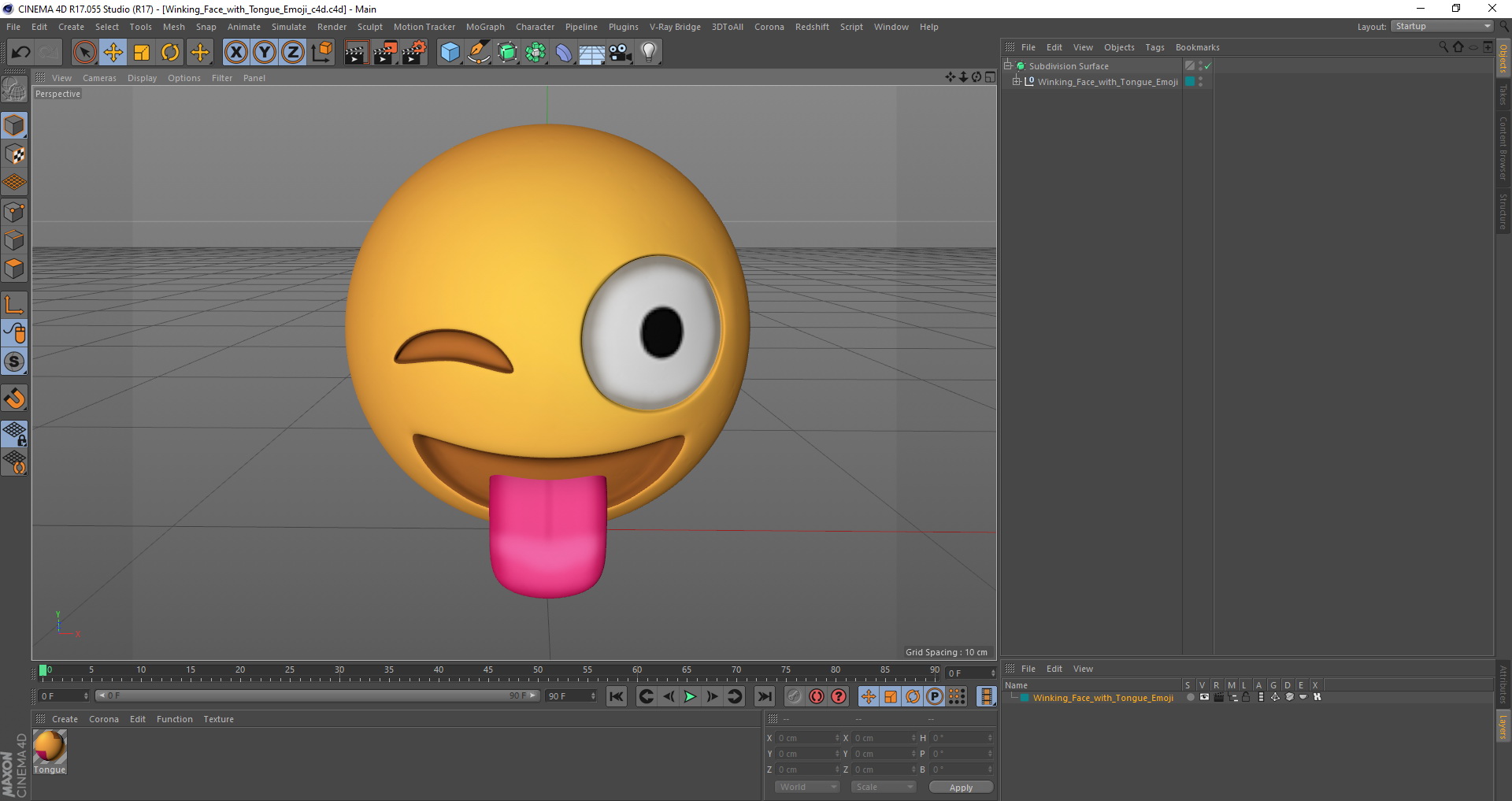1512x801 pixels.
Task: Open the Simulate menu
Action: pos(288,27)
